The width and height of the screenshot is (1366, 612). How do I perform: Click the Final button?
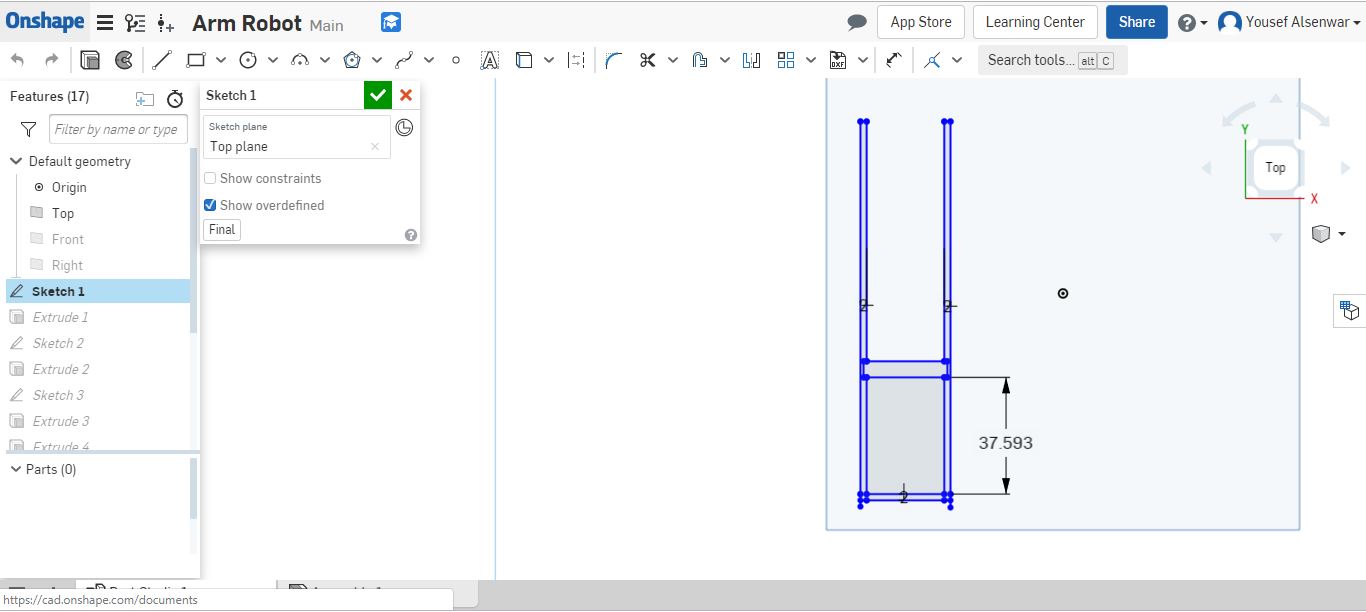222,230
